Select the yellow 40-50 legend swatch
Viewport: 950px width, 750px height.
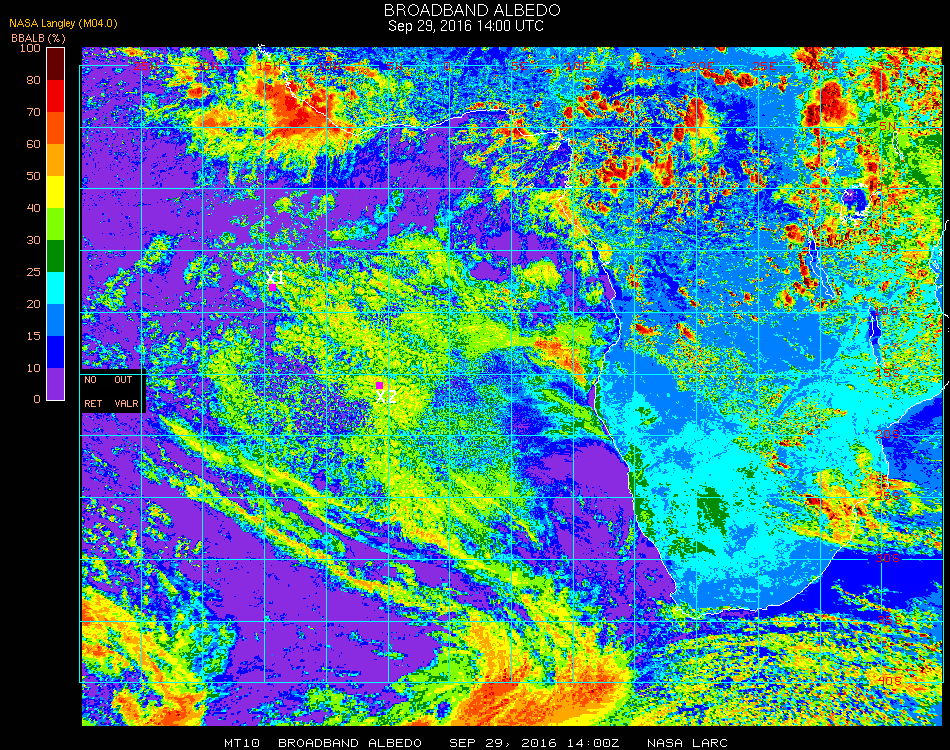click(56, 192)
